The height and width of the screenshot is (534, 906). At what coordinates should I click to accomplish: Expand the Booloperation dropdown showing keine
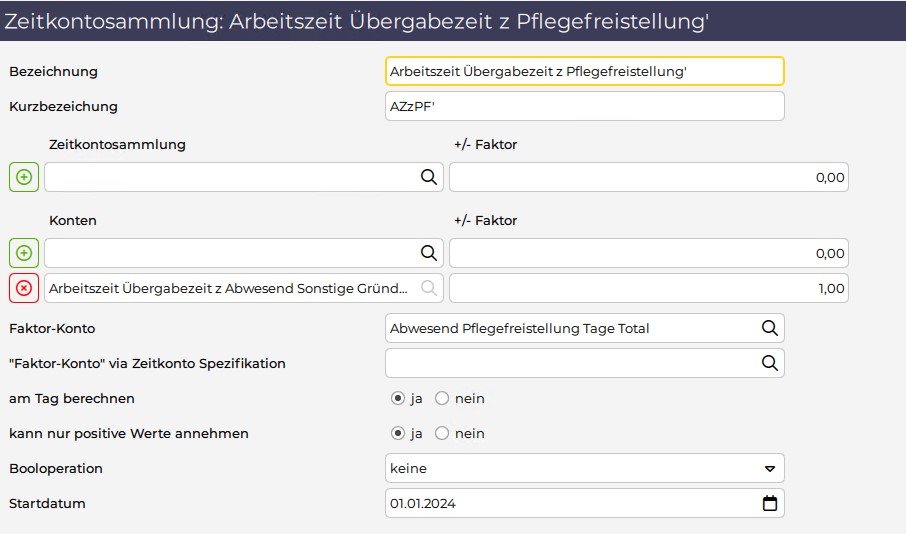pyautogui.click(x=585, y=468)
